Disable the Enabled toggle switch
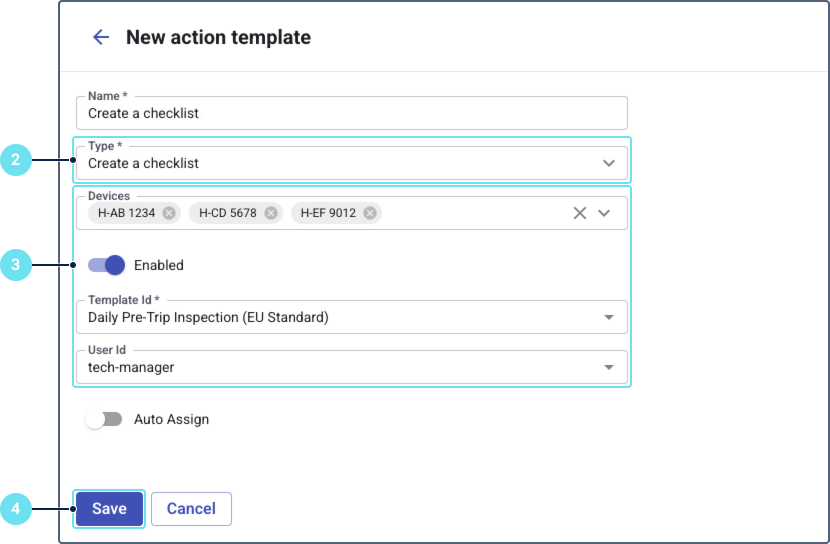Screen dimensions: 830x544 click(106, 265)
